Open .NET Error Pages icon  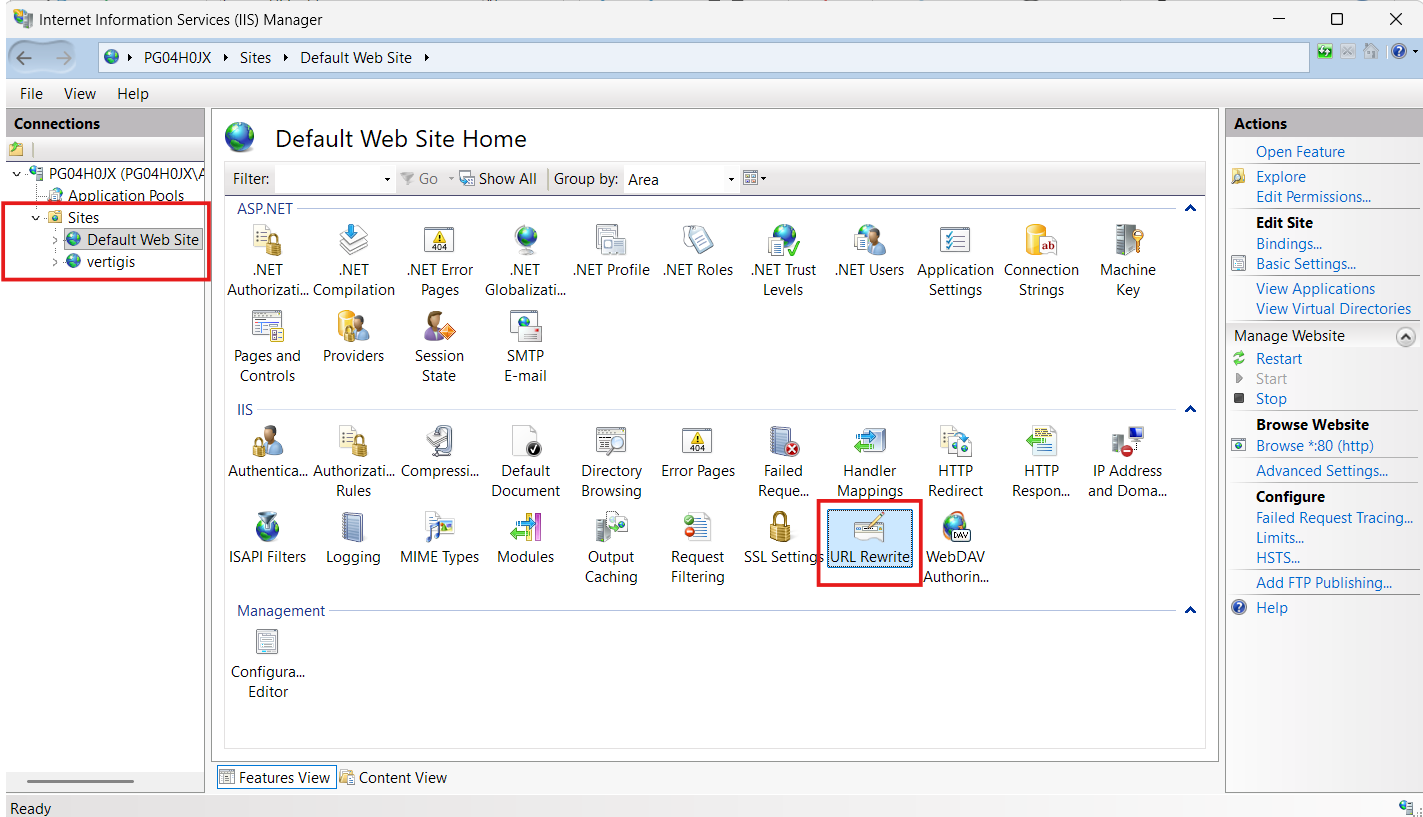(440, 261)
